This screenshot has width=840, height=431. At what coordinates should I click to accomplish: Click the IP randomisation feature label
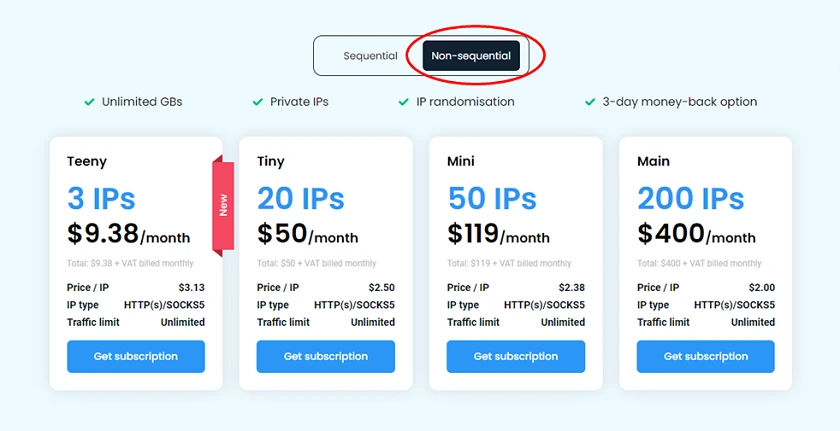(465, 102)
